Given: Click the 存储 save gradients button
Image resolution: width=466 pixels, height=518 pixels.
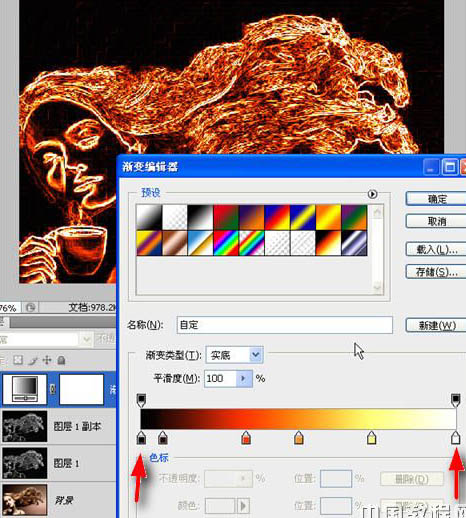Looking at the screenshot, I should pyautogui.click(x=437, y=272).
